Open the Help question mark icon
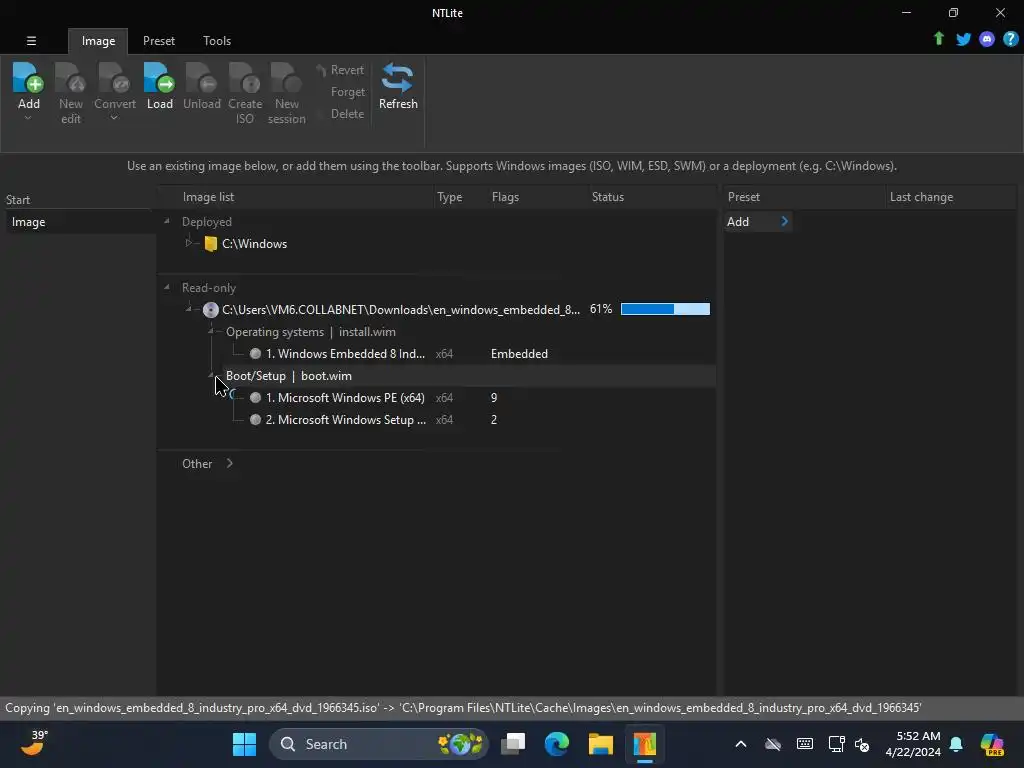Screen dimensions: 1024x768 point(1010,39)
